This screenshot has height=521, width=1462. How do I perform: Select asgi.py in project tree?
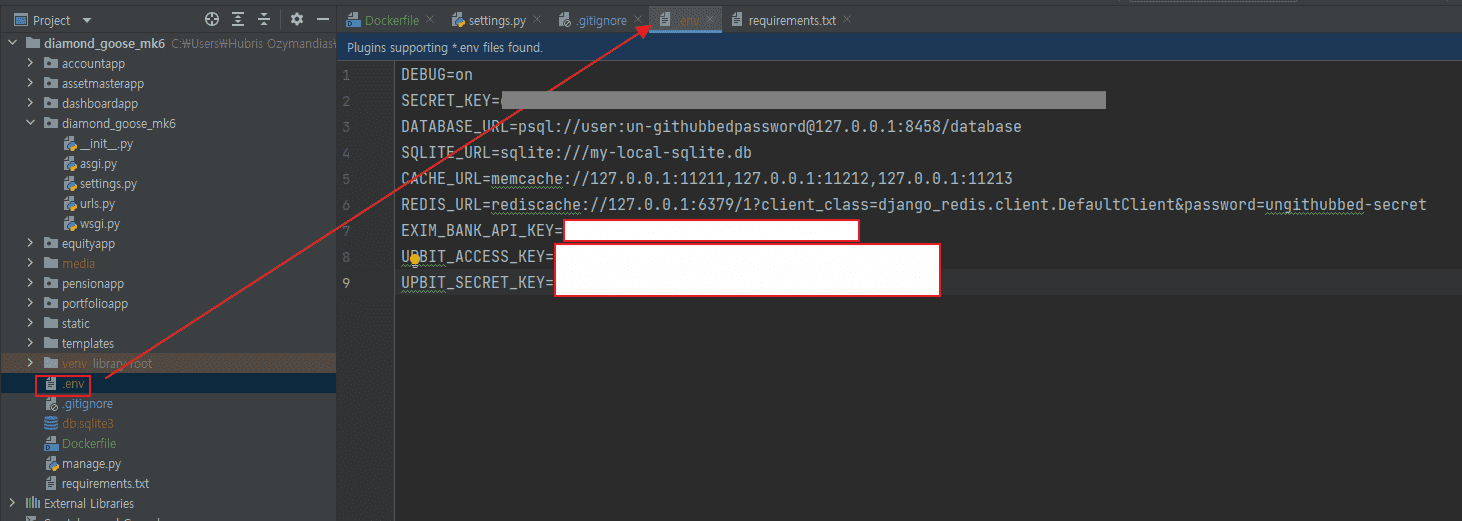(97, 163)
